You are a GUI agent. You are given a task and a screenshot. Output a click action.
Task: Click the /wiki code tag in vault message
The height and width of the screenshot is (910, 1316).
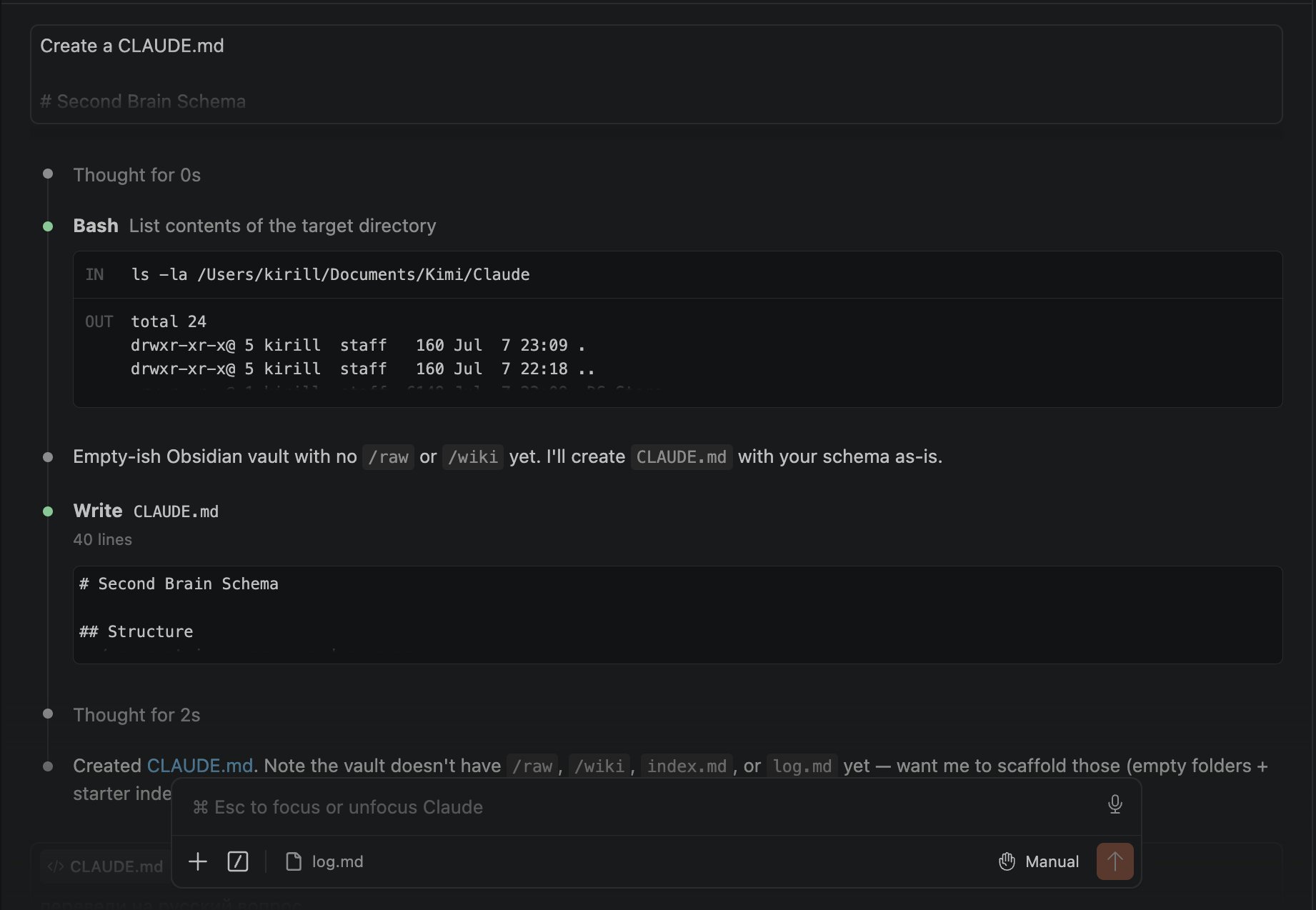pos(473,456)
